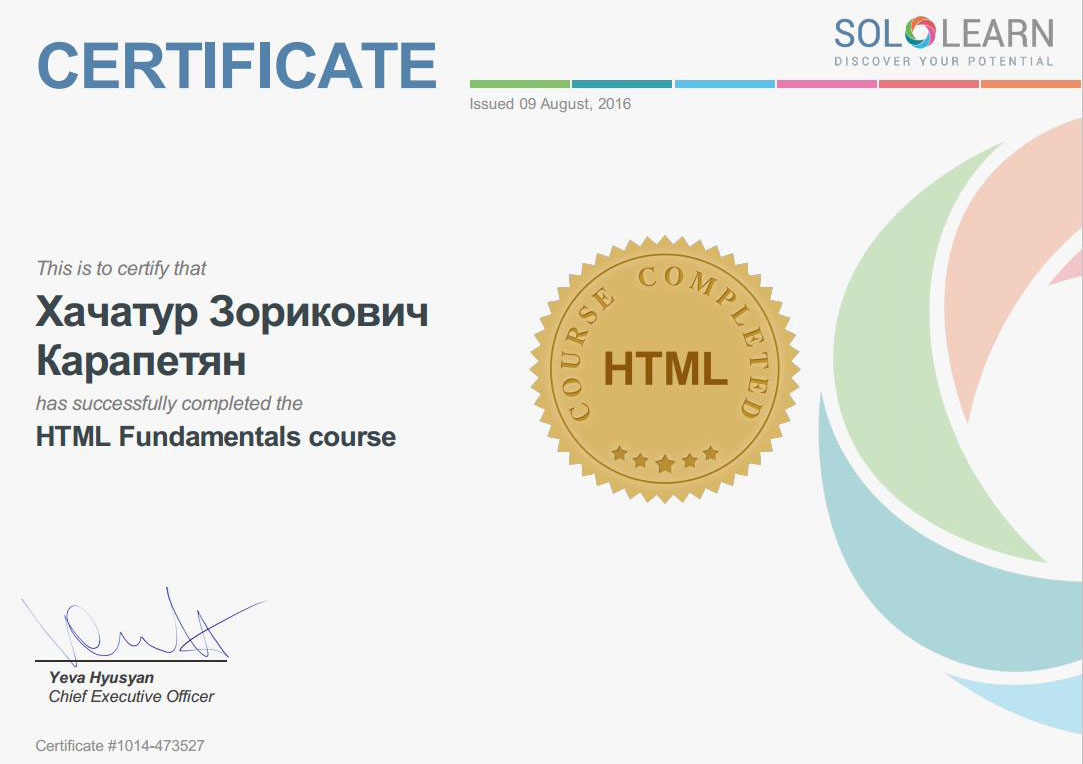Click the HTML text on the gold seal
The width and height of the screenshot is (1083, 764).
[665, 368]
